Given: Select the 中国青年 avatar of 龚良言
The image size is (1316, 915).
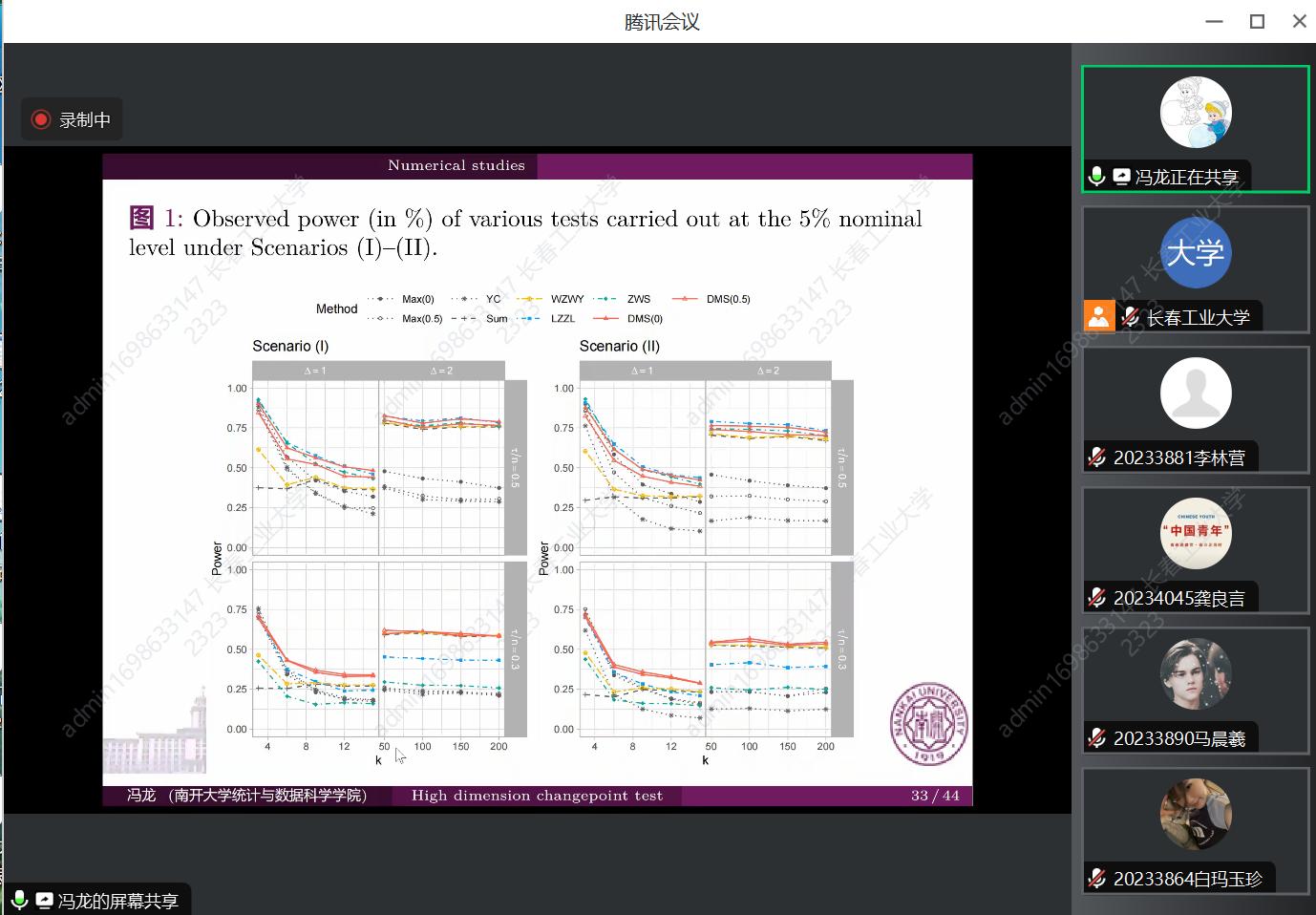Looking at the screenshot, I should click(x=1195, y=533).
